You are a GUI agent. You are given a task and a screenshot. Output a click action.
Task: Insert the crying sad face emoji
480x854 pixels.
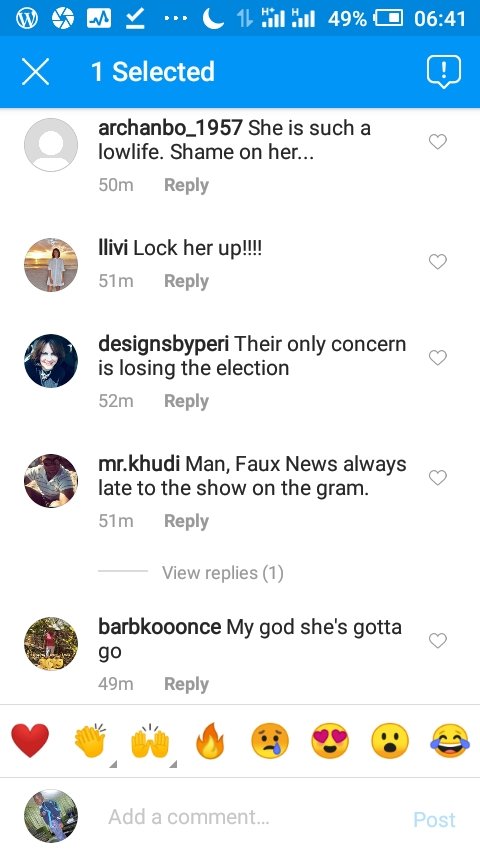(270, 741)
